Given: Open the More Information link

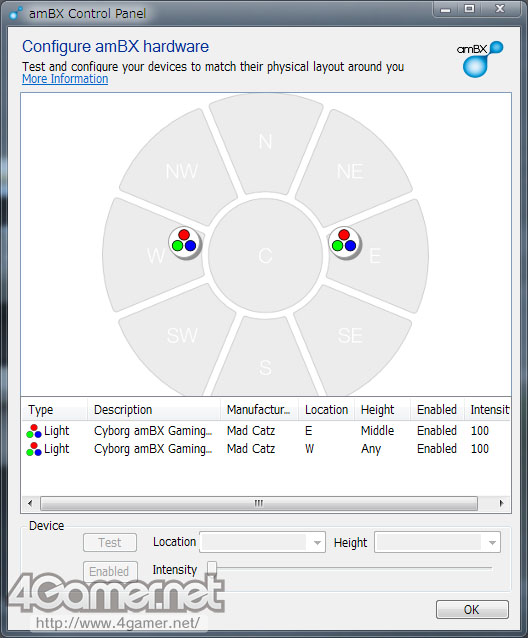Looking at the screenshot, I should pyautogui.click(x=65, y=79).
